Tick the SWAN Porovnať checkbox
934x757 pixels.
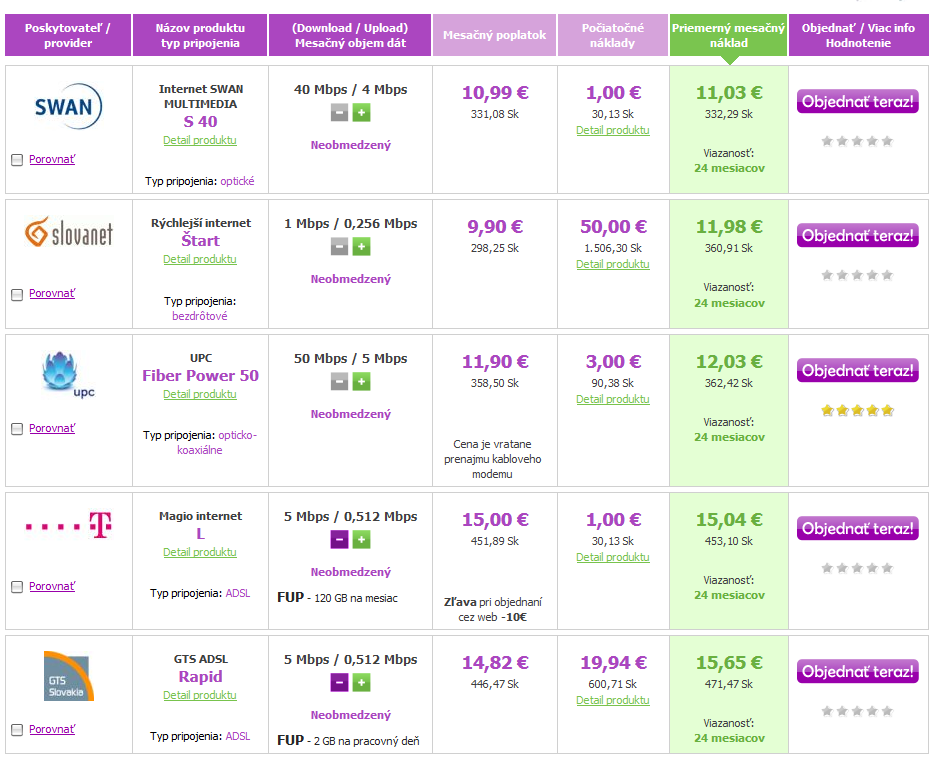[x=17, y=160]
